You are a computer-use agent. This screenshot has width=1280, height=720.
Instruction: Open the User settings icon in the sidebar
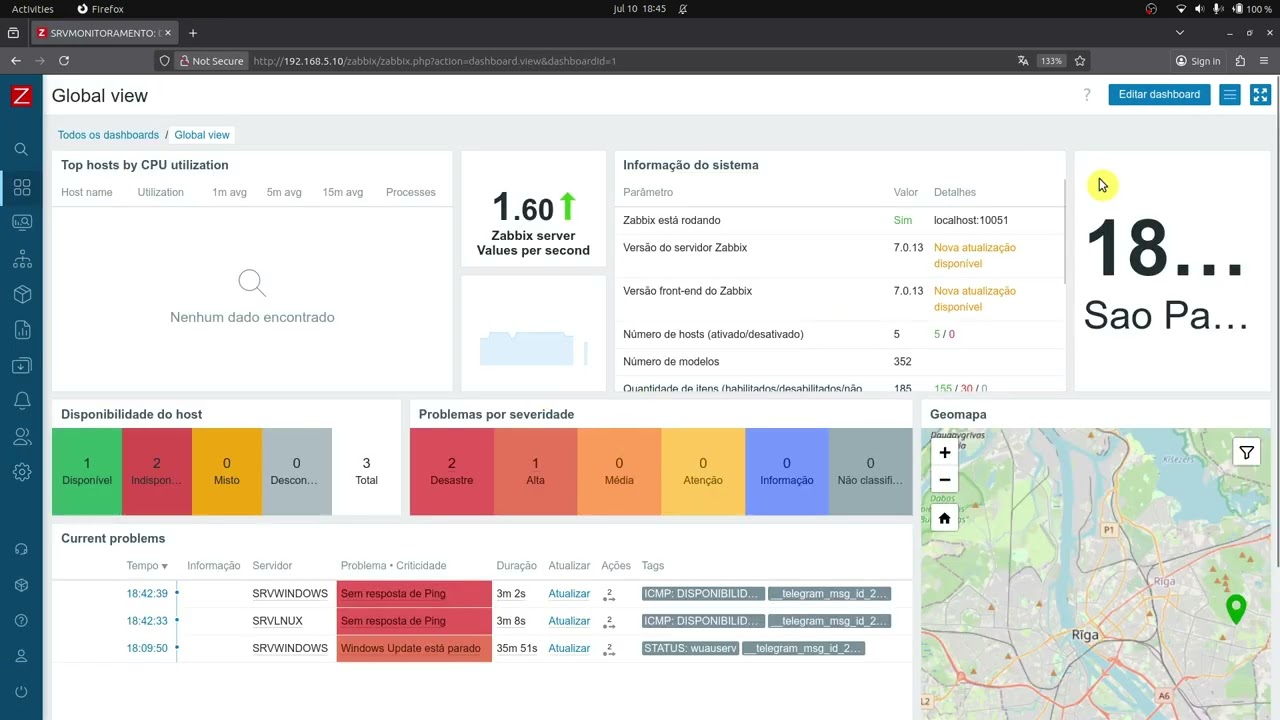pos(21,656)
